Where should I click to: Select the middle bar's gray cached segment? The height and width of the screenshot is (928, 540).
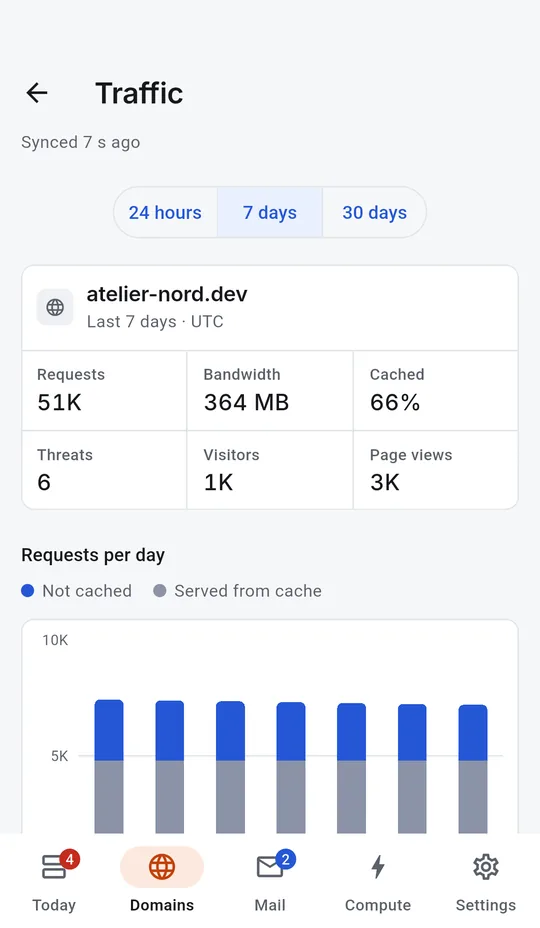(291, 797)
